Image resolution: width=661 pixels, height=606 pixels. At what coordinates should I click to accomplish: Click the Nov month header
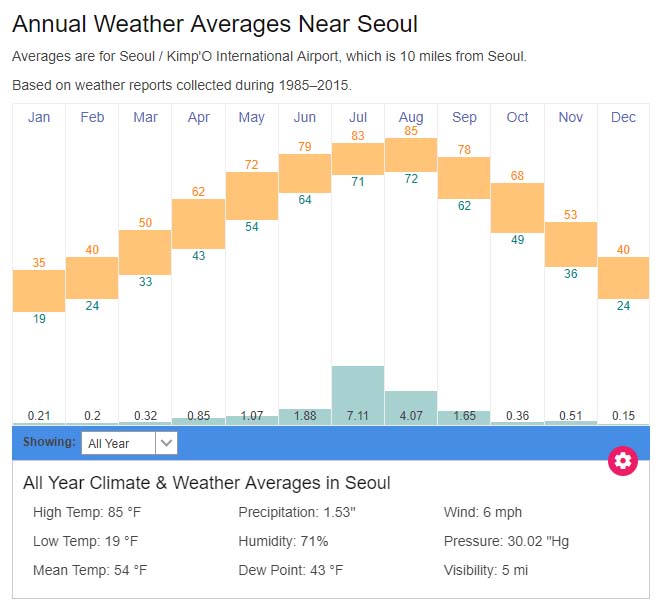pos(570,118)
